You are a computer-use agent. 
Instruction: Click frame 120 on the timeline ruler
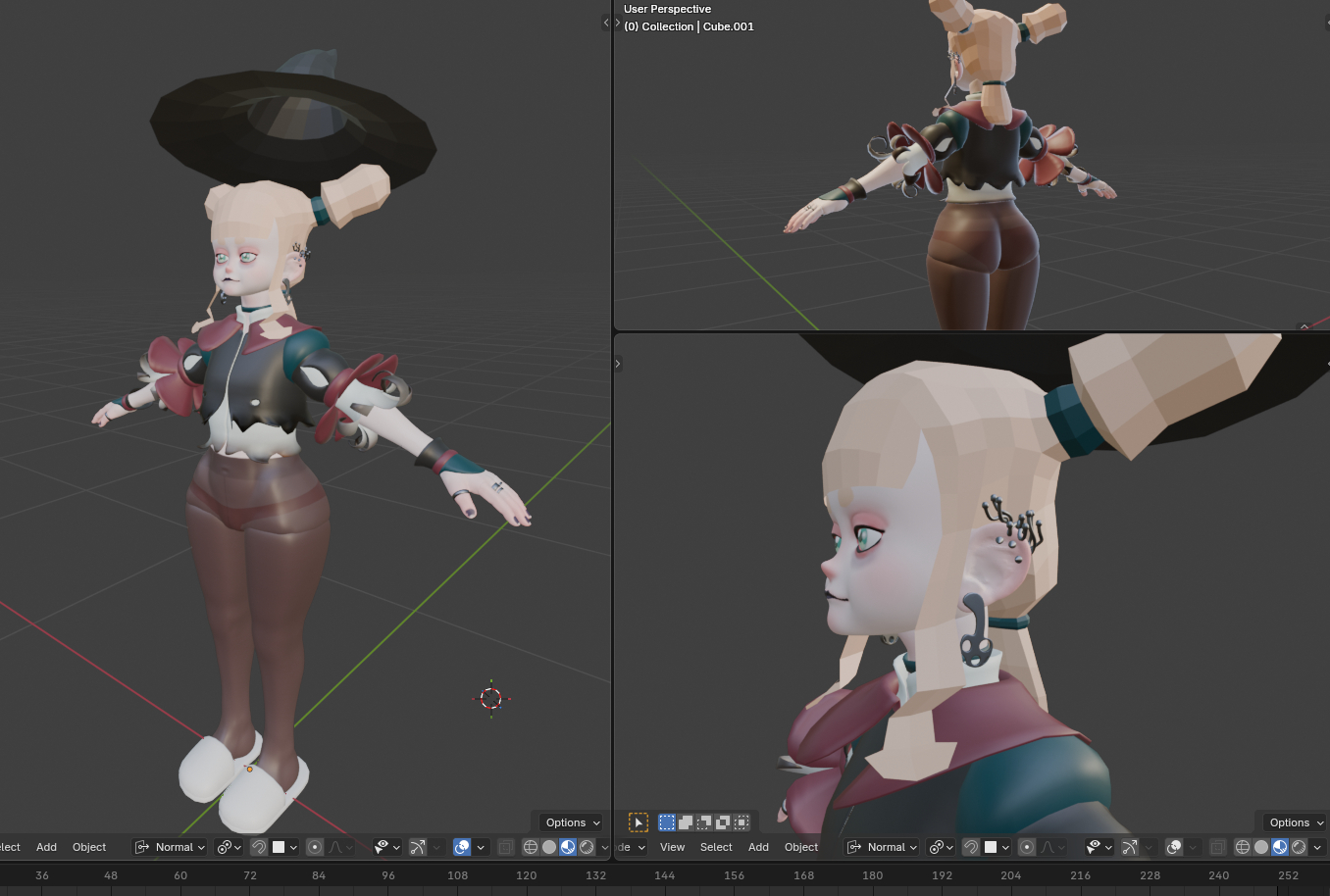[x=527, y=875]
